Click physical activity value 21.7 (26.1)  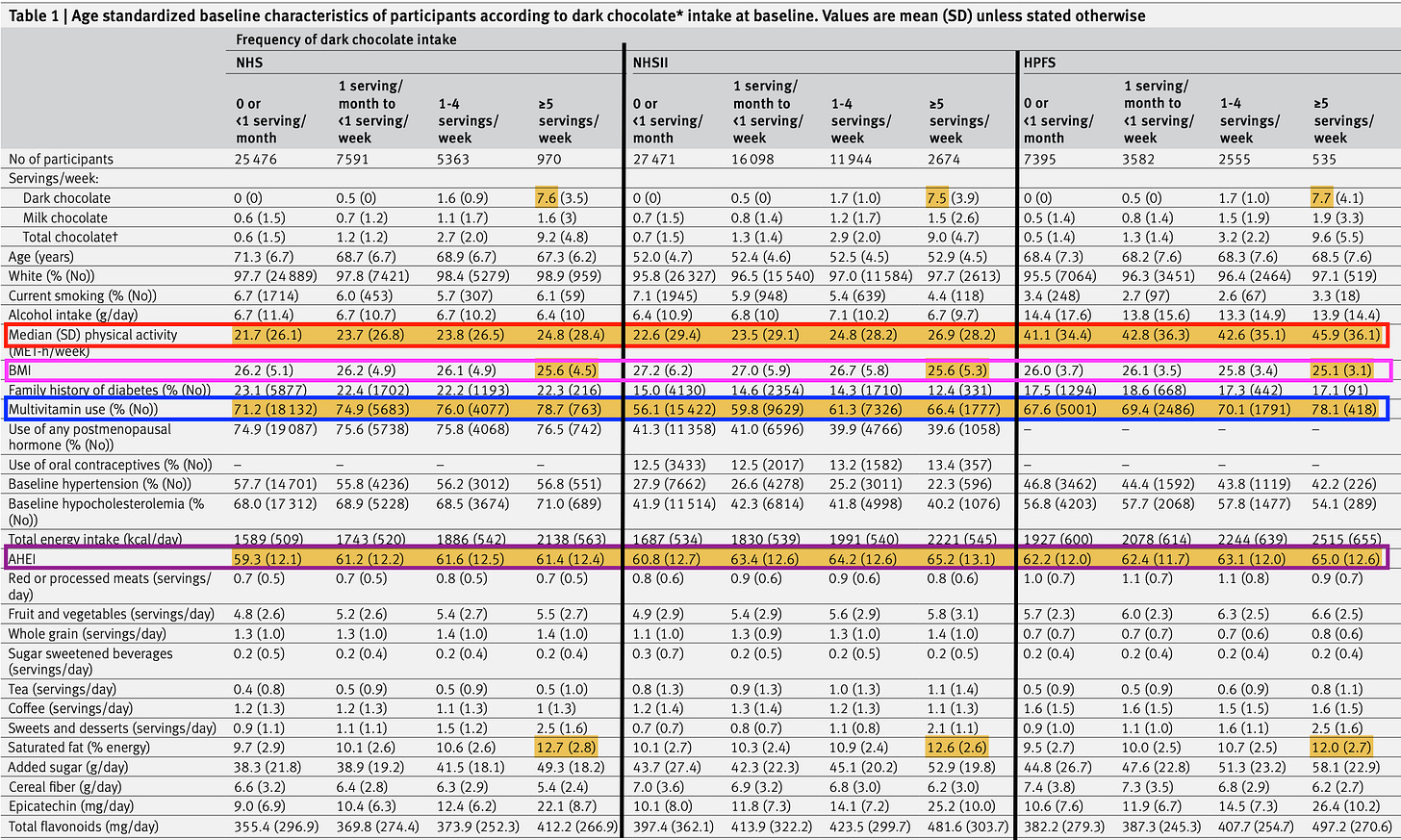click(x=267, y=335)
